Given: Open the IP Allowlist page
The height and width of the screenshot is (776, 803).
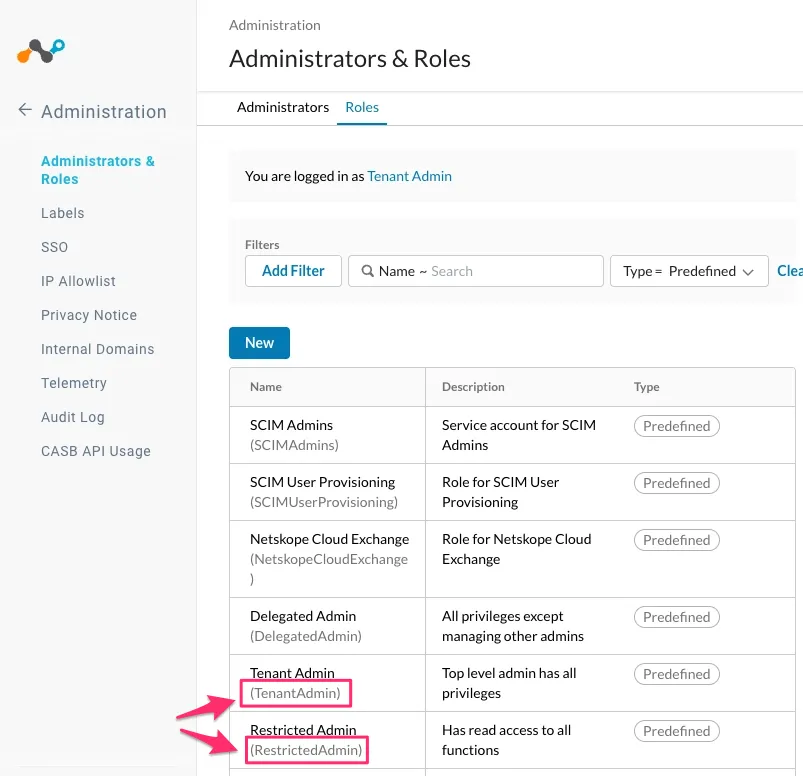Looking at the screenshot, I should click(78, 281).
